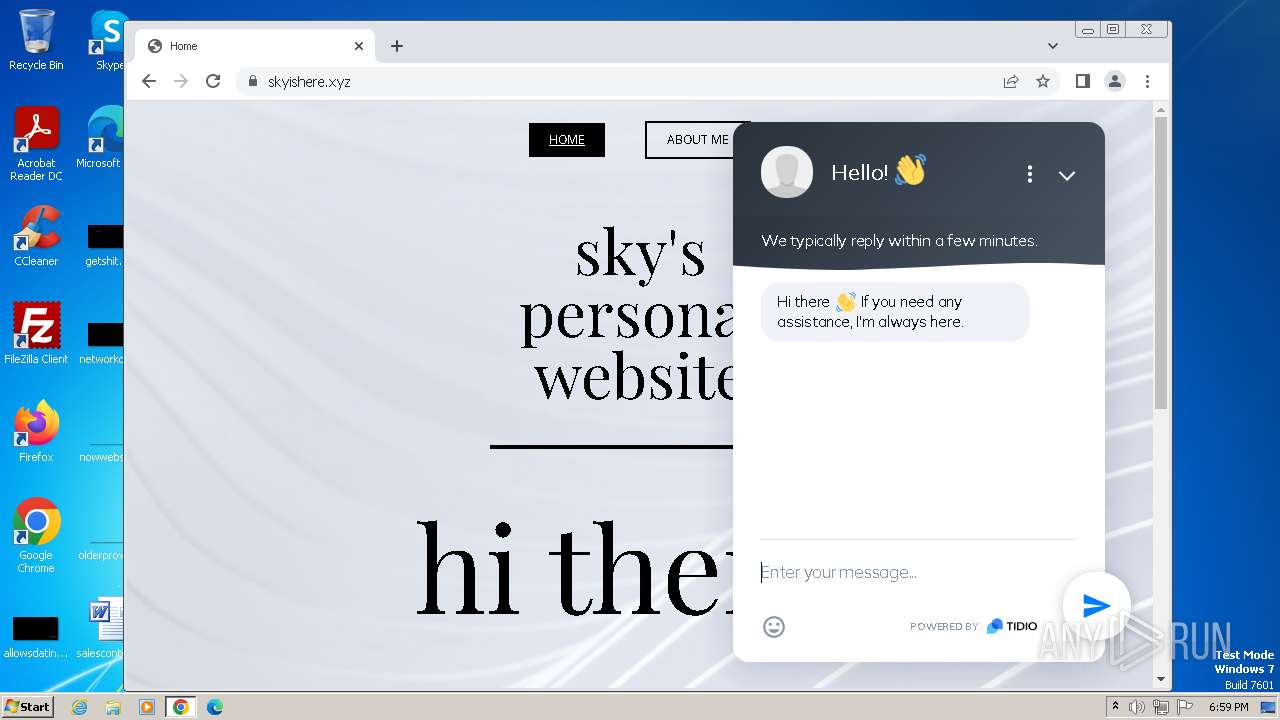
Task: Open the Powered by Tidio link
Action: [973, 626]
